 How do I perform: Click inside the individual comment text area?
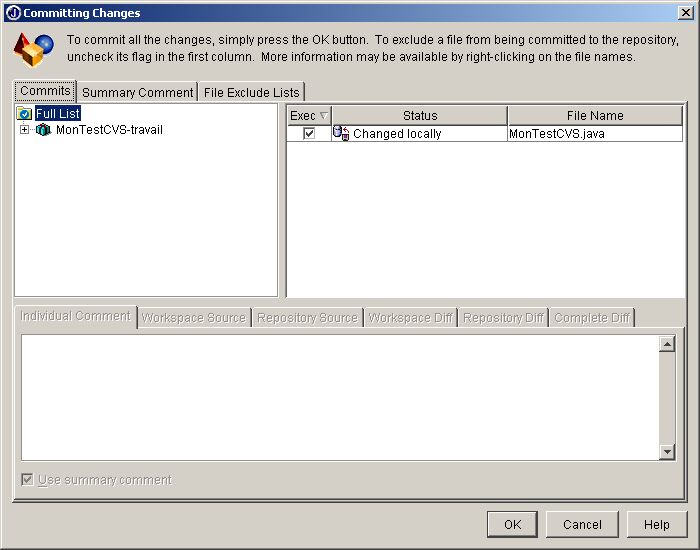pyautogui.click(x=340, y=397)
